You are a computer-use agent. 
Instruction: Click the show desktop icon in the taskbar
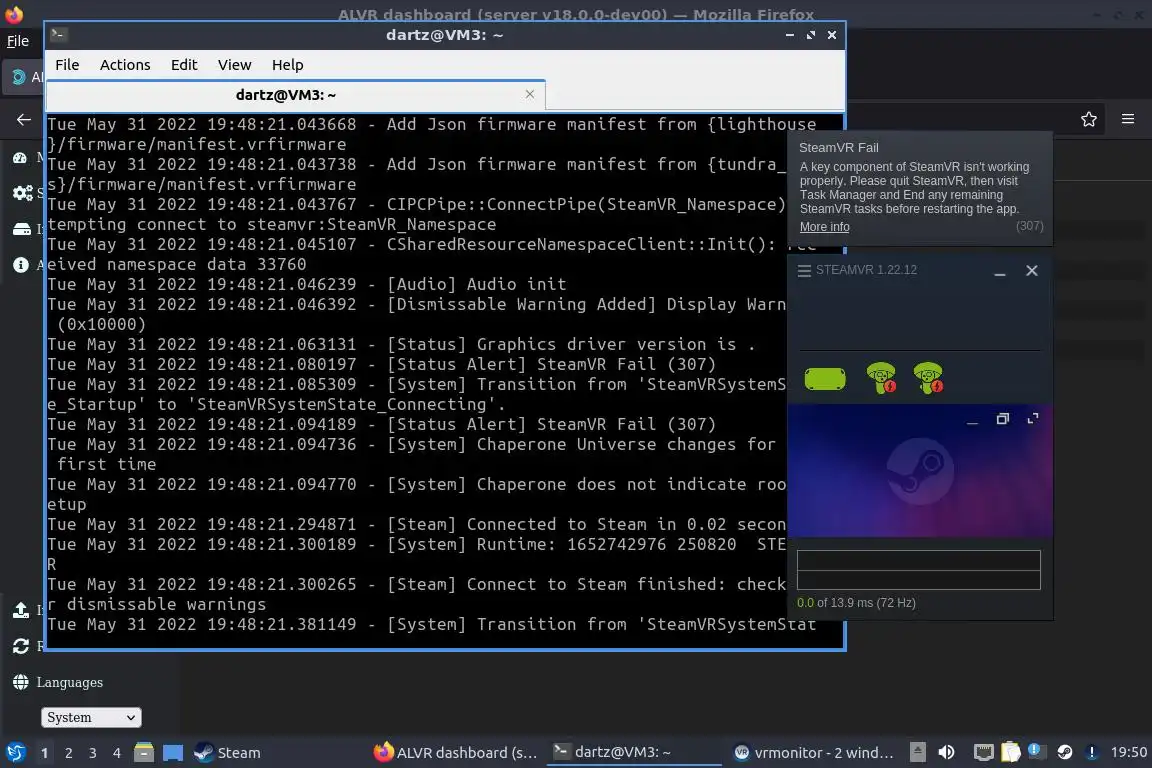coord(173,753)
